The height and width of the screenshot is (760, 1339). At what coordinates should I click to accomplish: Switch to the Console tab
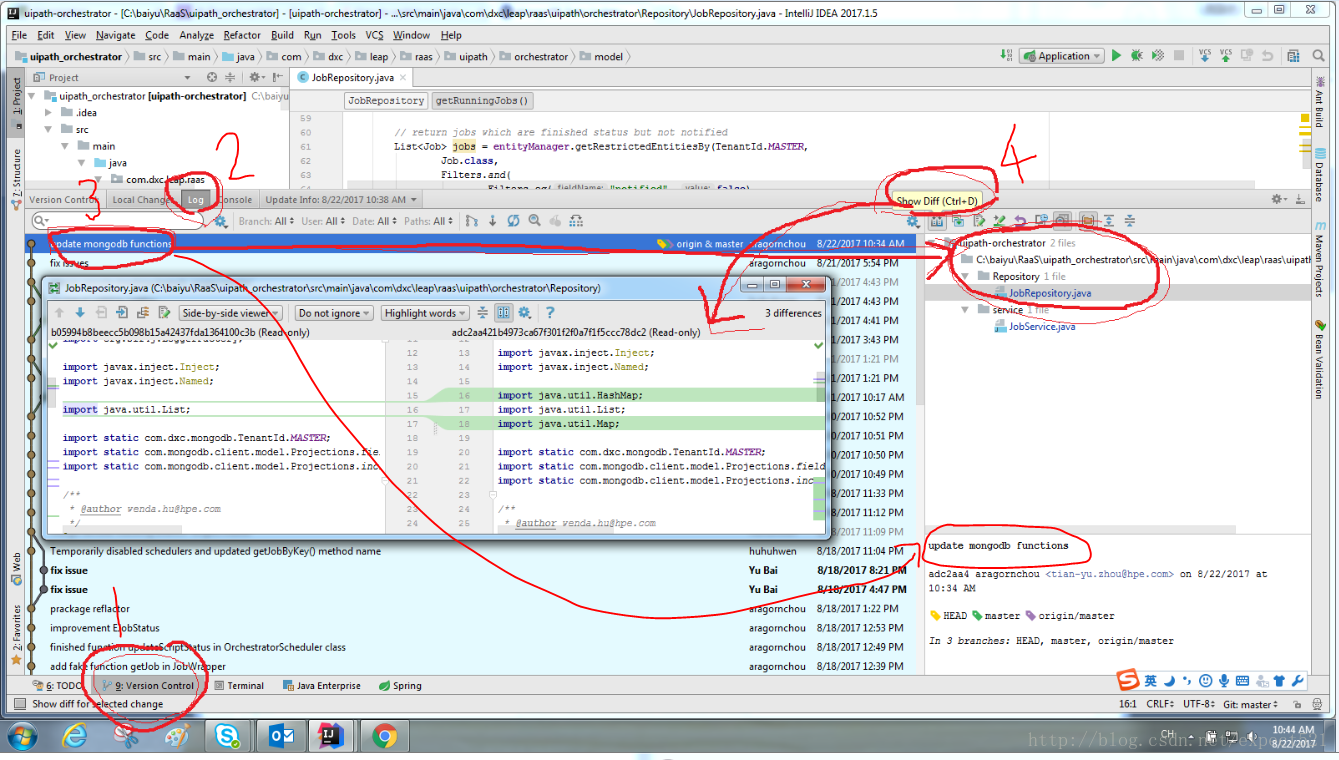pyautogui.click(x=236, y=199)
